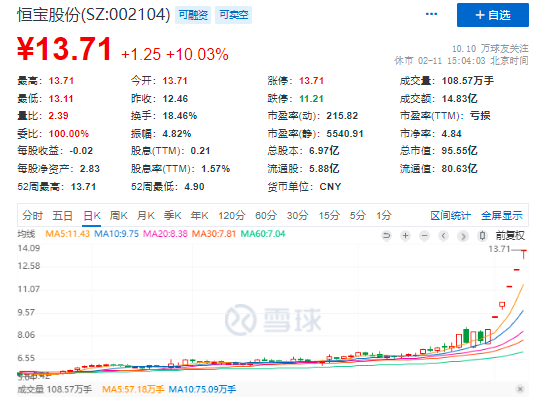Click the MA60:7.04 moving average label
Viewport: 545px width, 397px height.
click(x=263, y=234)
